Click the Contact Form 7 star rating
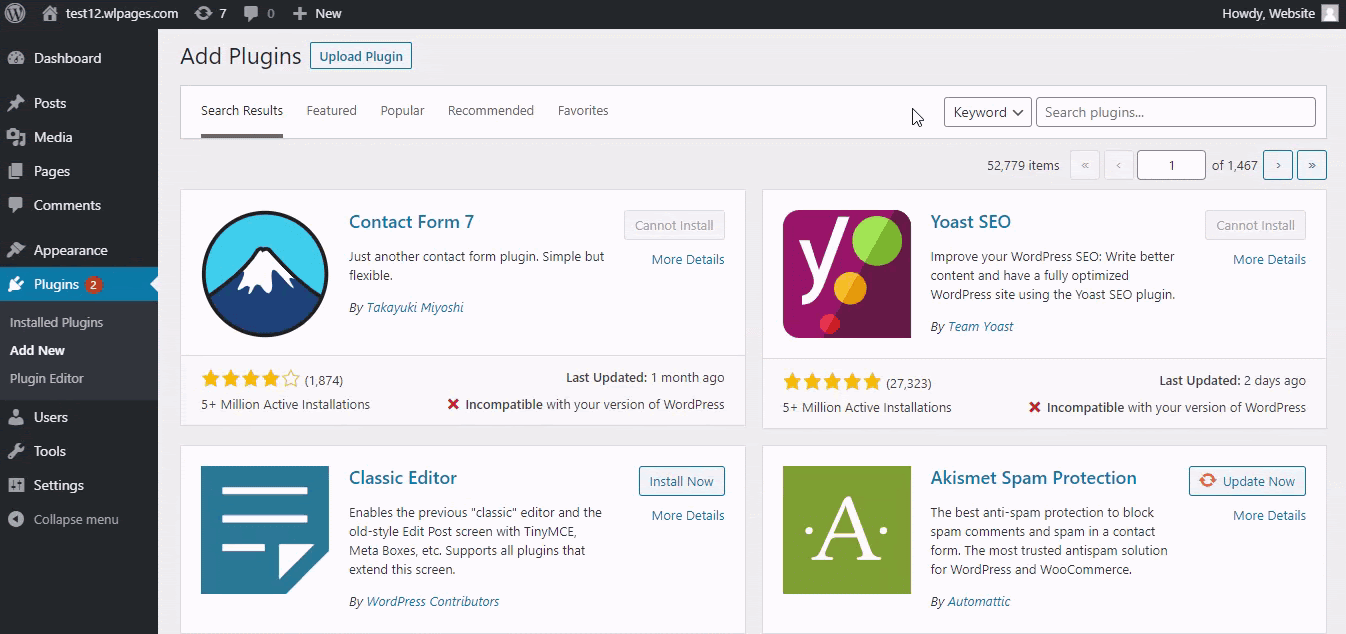This screenshot has height=634, width=1346. [250, 379]
